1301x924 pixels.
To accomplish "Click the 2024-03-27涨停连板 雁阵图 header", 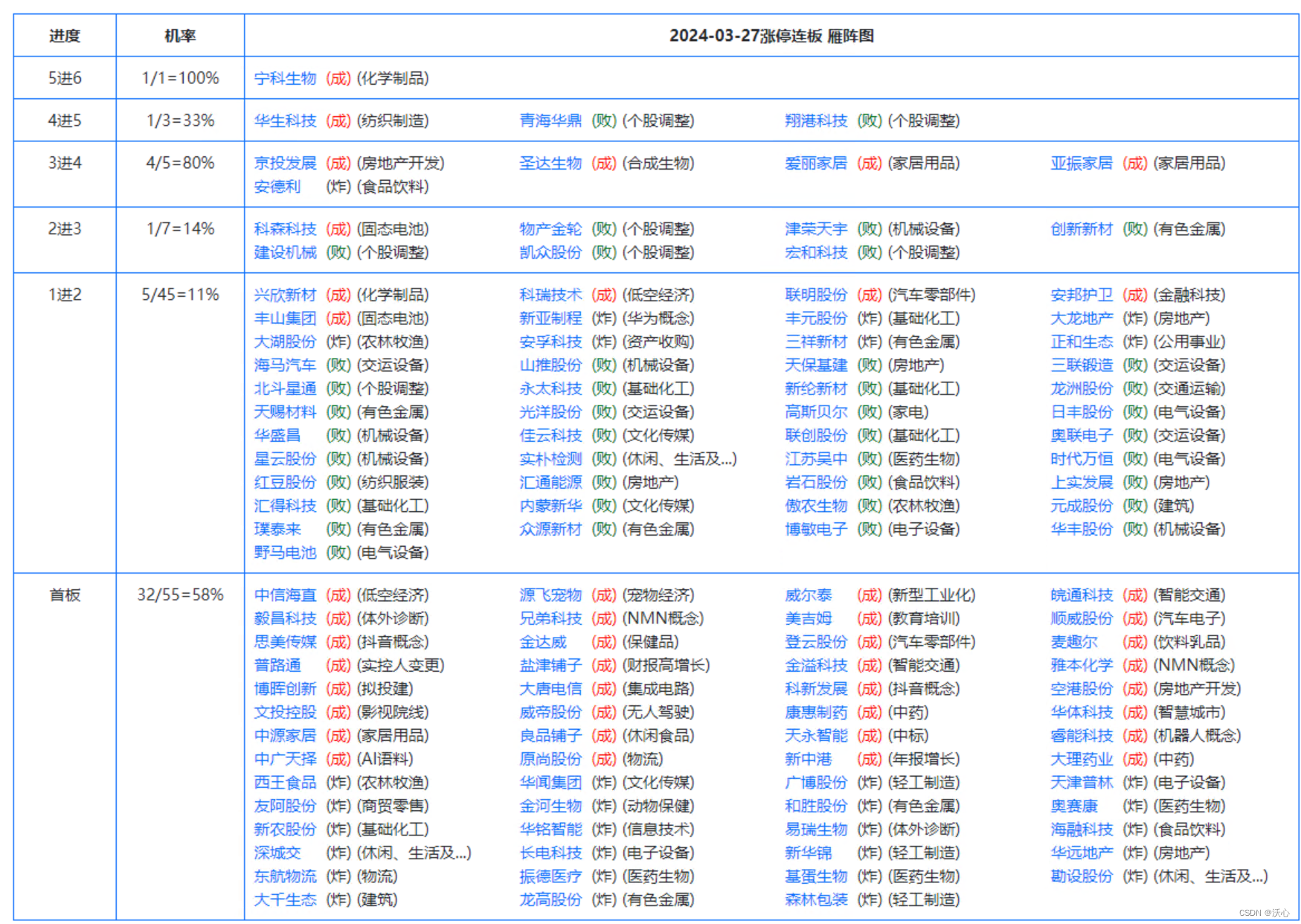I will [x=771, y=36].
